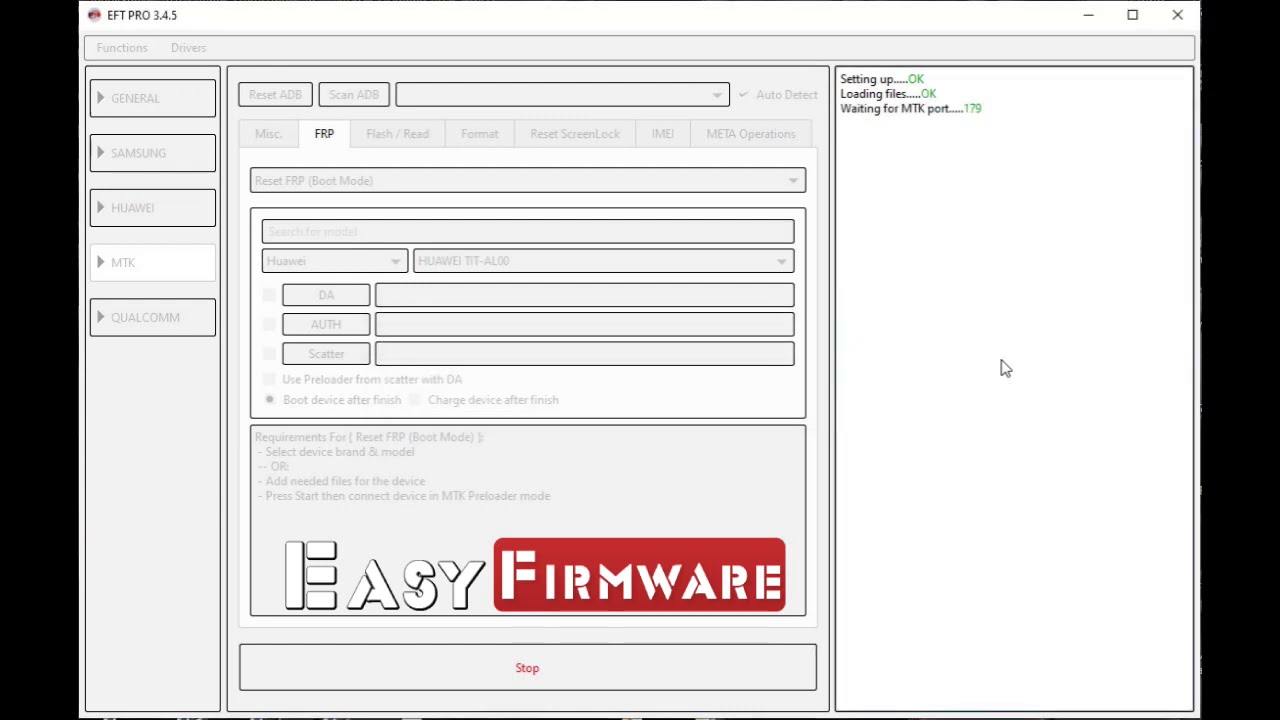Open the Functions menu

point(122,48)
